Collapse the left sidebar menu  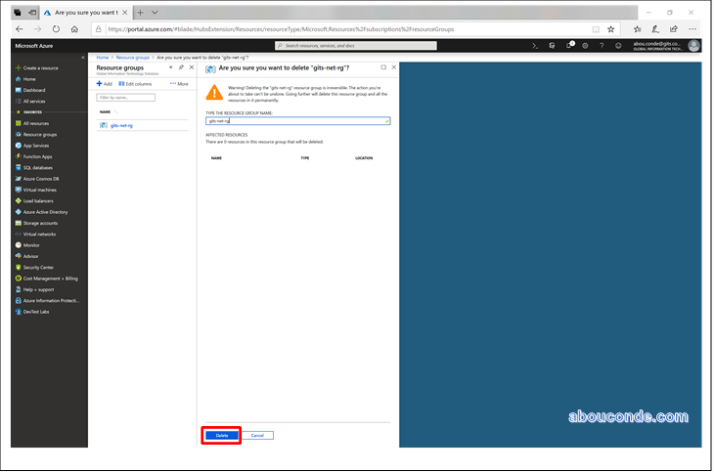click(82, 58)
